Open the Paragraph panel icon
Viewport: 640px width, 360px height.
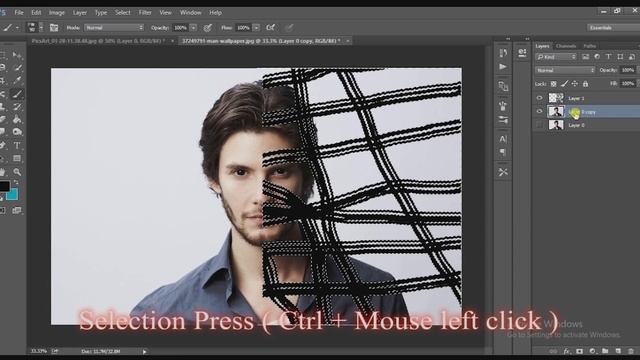tap(503, 152)
